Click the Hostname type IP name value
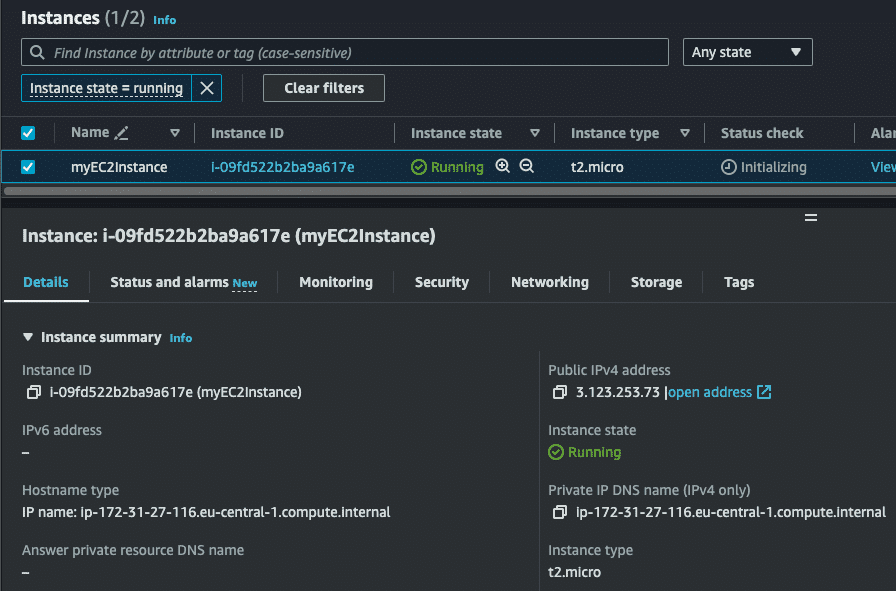Viewport: 896px width, 591px height. pos(206,512)
